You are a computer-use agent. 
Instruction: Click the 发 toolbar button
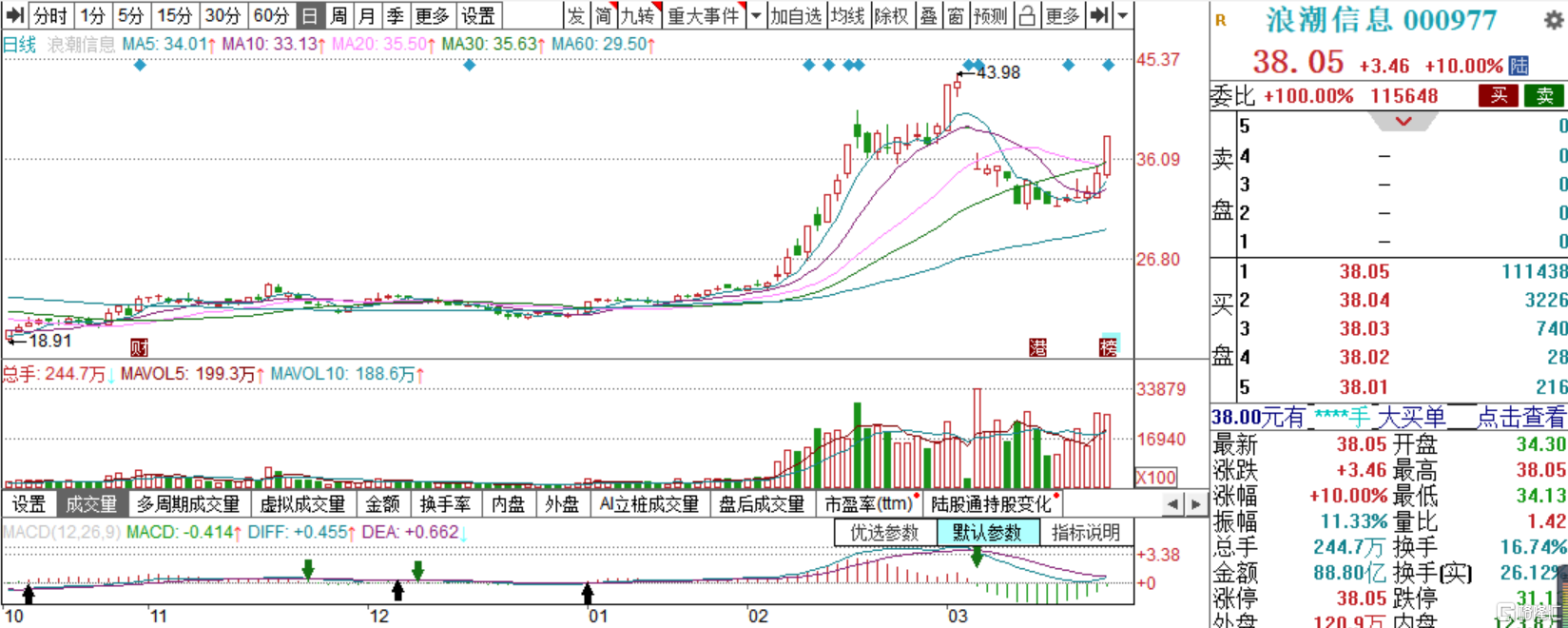click(x=576, y=15)
